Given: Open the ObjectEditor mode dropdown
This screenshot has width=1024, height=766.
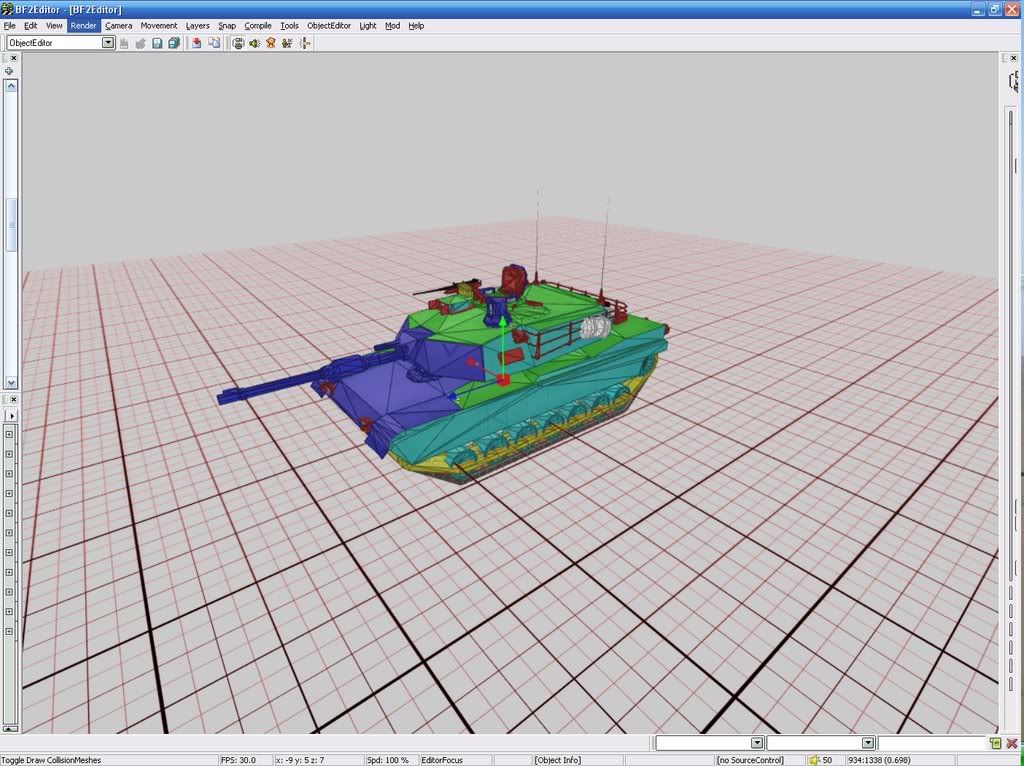Looking at the screenshot, I should [x=108, y=43].
